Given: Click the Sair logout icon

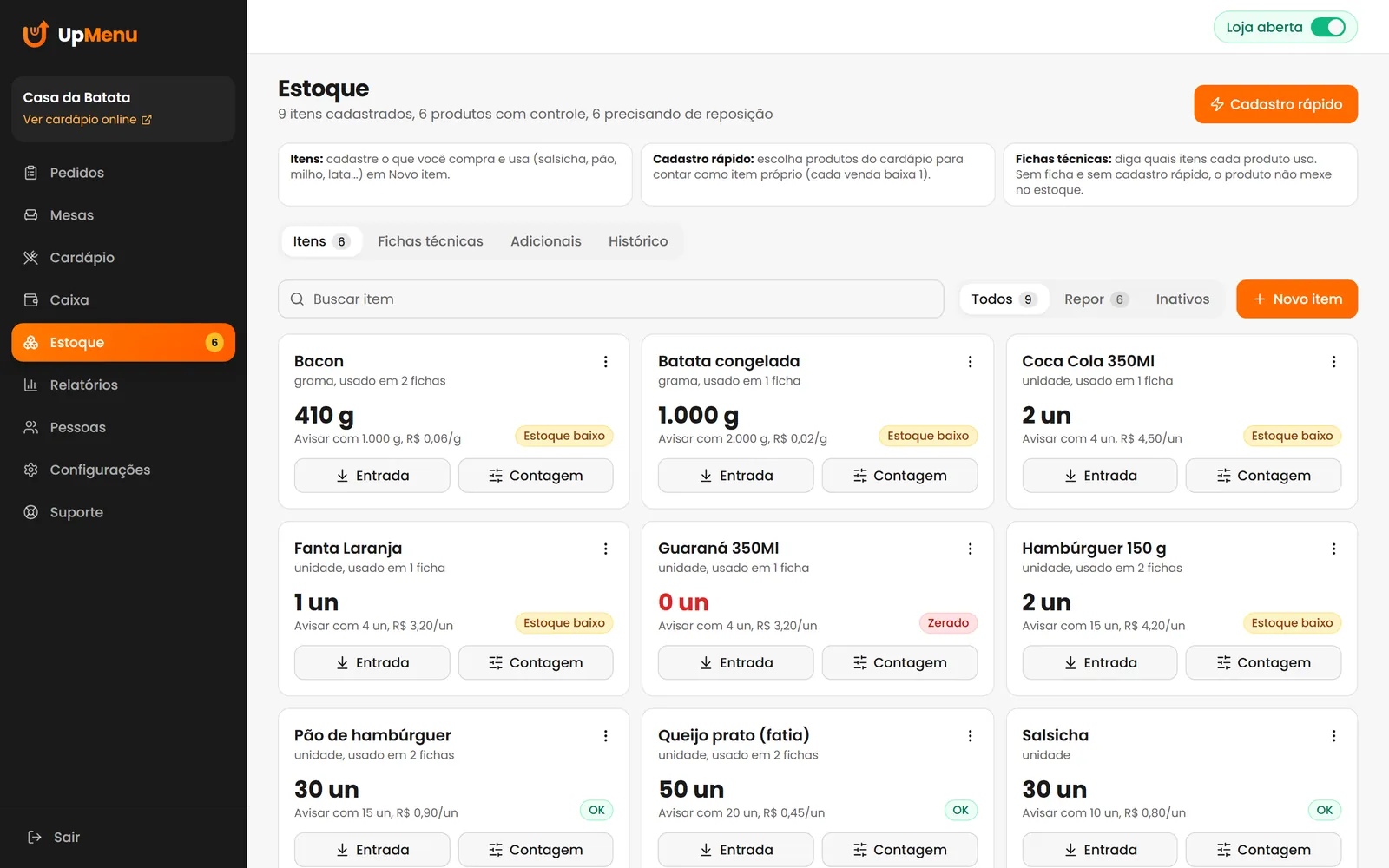Looking at the screenshot, I should (35, 837).
